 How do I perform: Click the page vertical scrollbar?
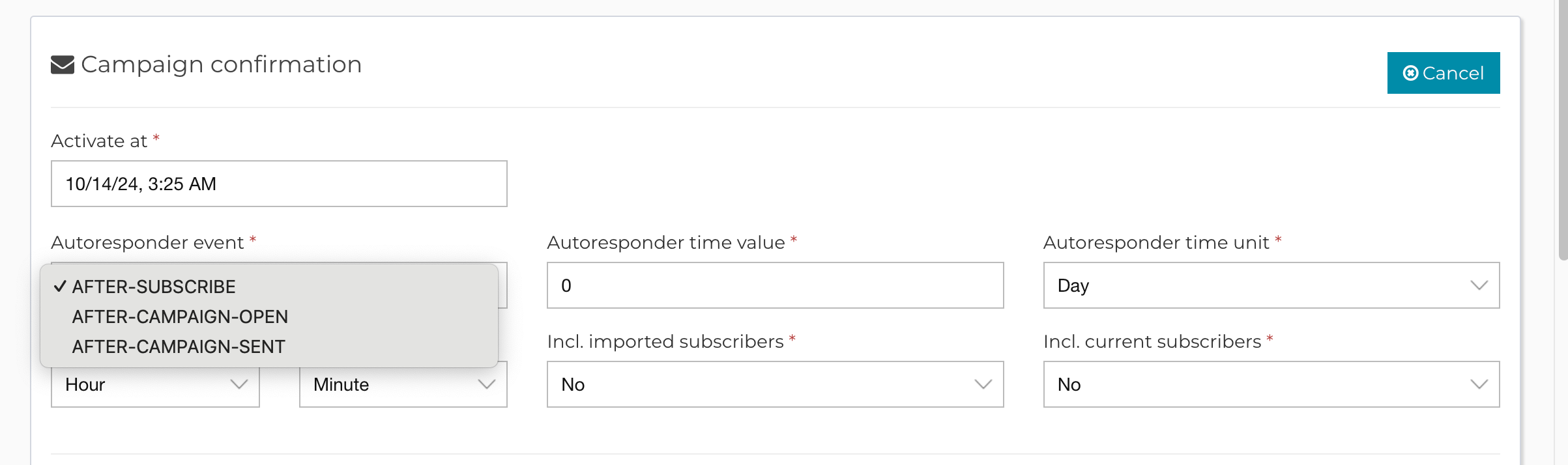click(x=1563, y=130)
